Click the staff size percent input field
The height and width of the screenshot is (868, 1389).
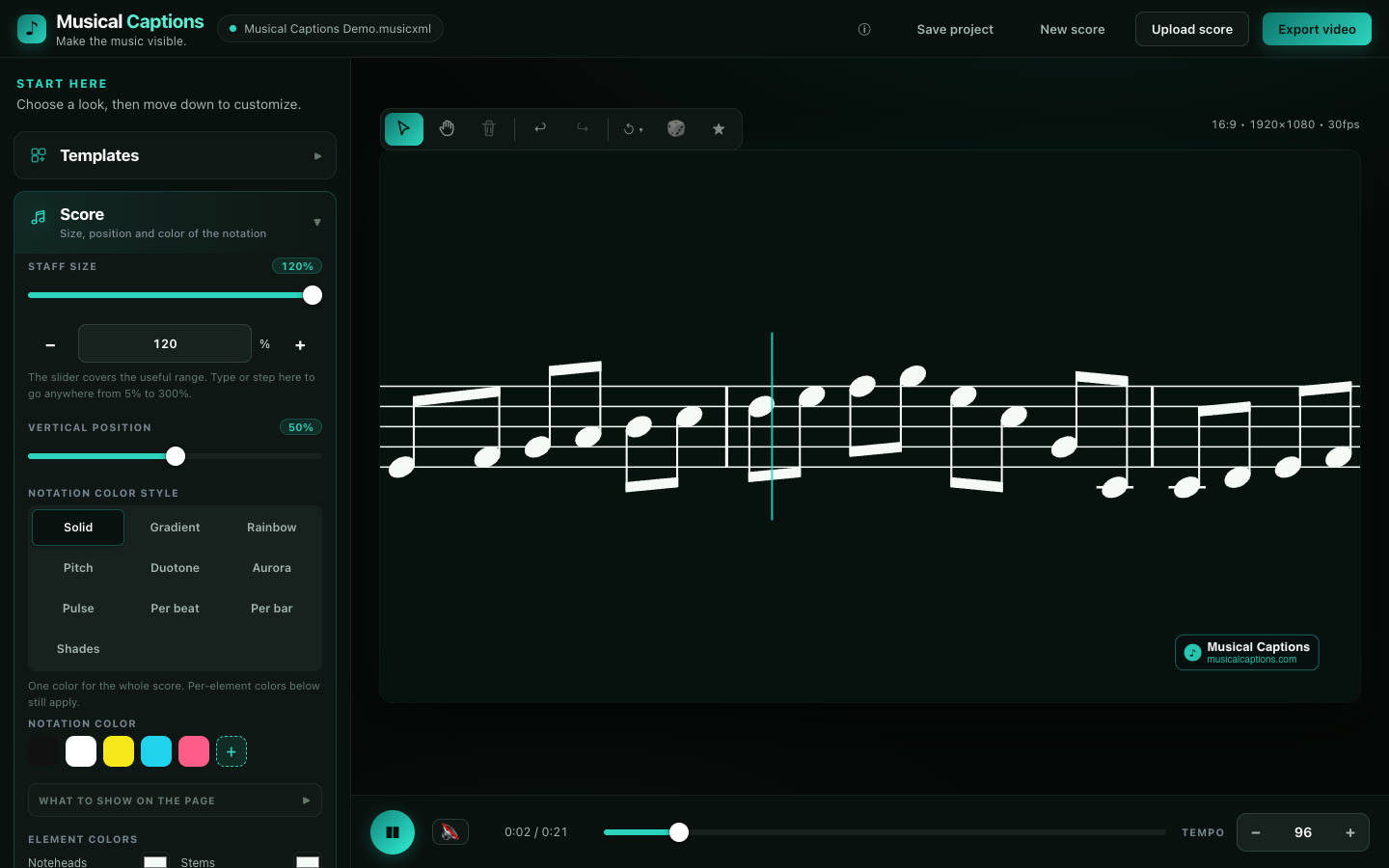tap(165, 343)
